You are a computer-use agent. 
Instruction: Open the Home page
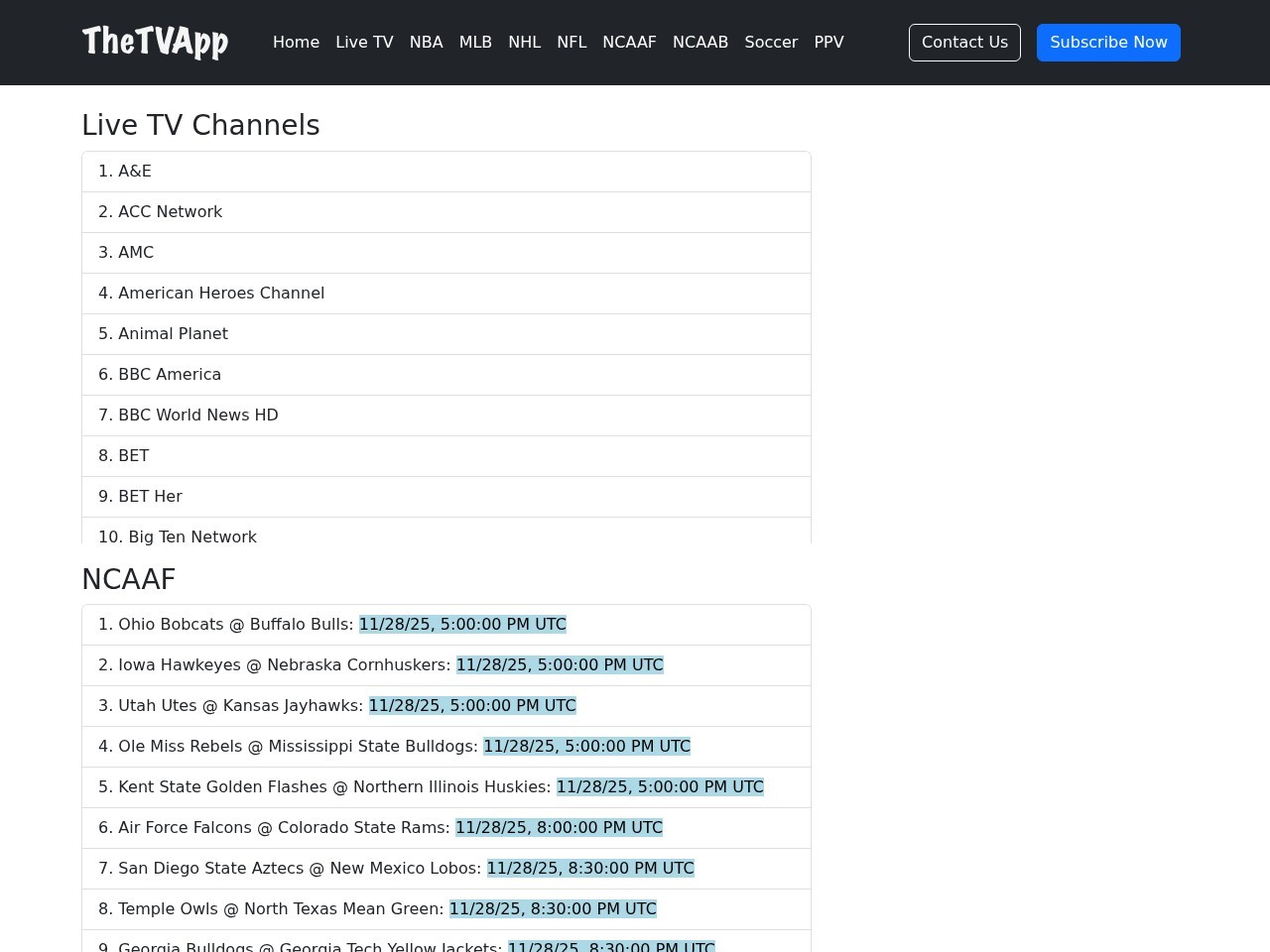click(x=296, y=42)
